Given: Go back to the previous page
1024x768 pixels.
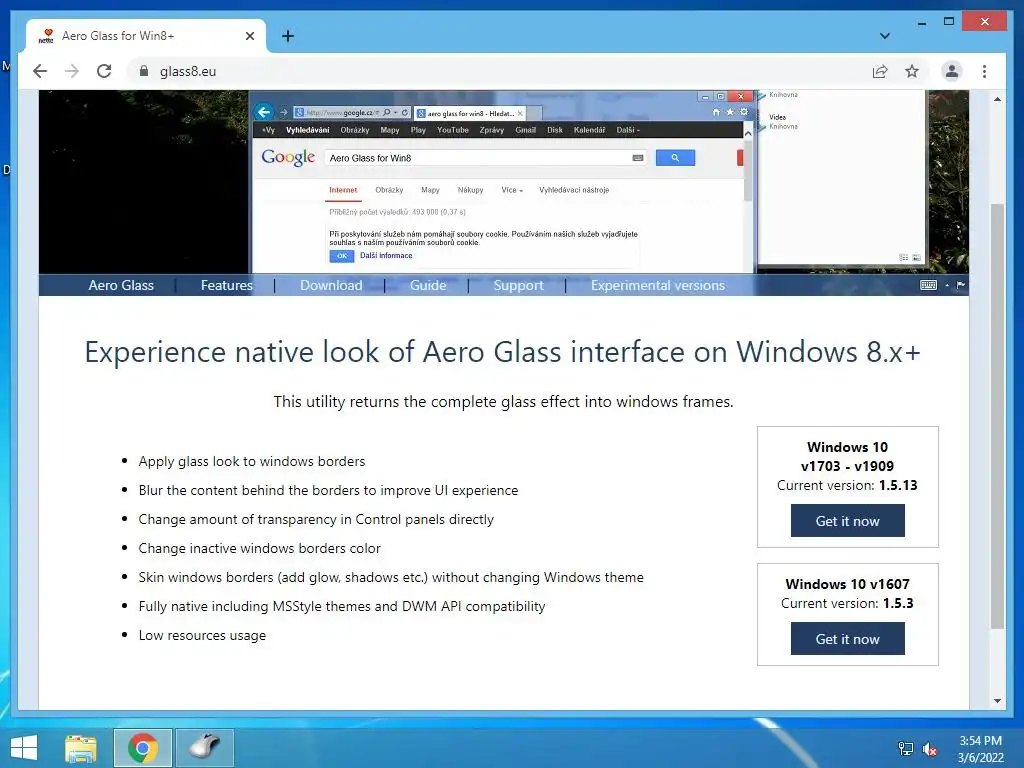Looking at the screenshot, I should (40, 71).
